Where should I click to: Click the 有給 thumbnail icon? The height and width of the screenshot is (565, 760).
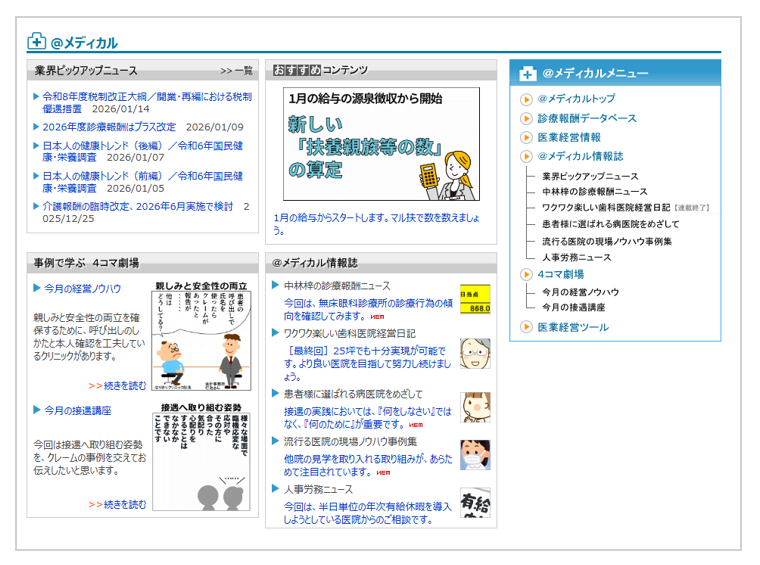click(475, 502)
